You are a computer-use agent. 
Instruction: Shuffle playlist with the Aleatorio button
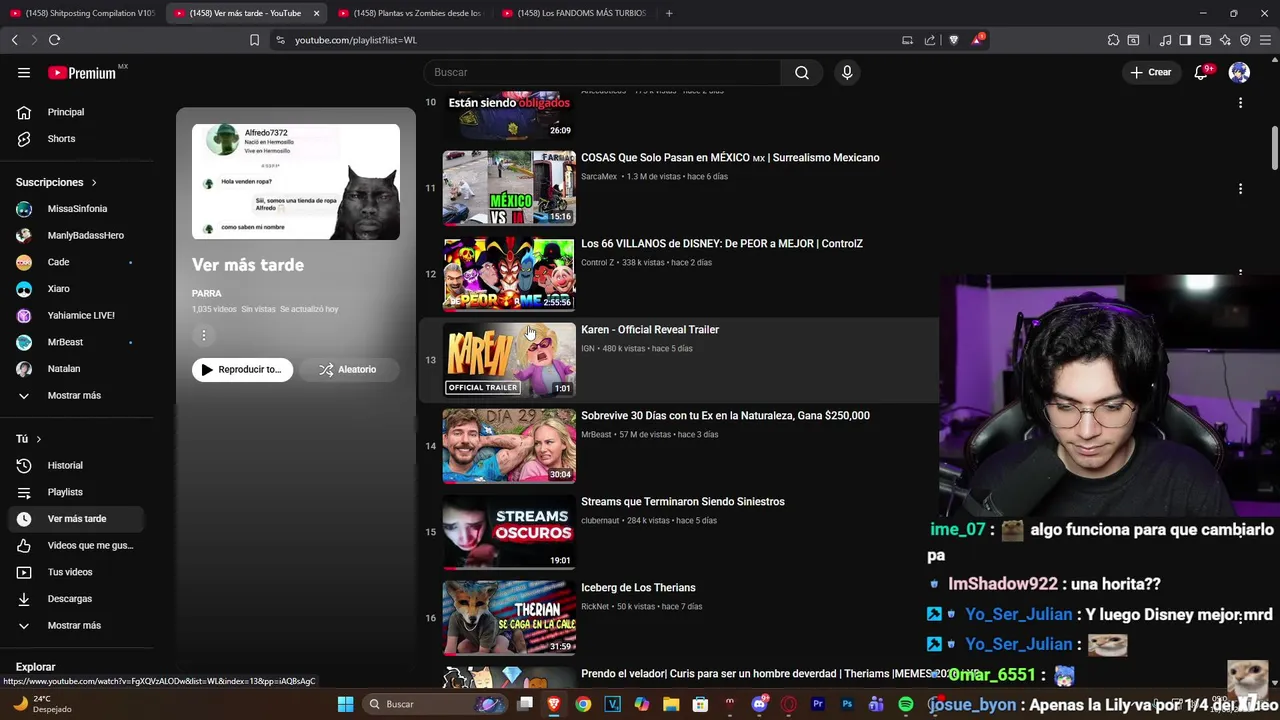pos(348,369)
